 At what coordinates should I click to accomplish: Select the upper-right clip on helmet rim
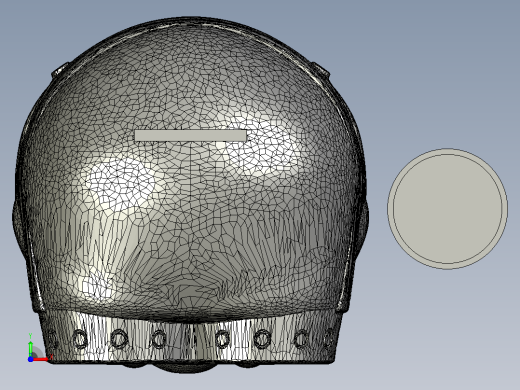321,70
